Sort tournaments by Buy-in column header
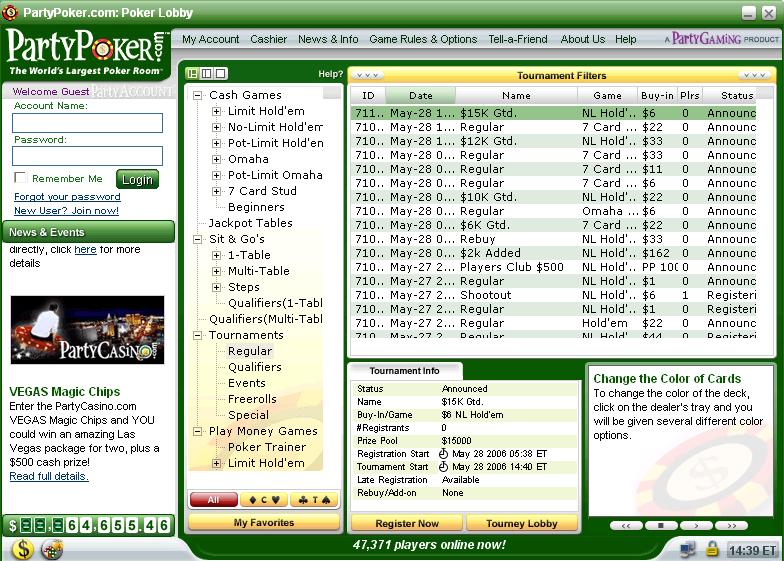784x561 pixels. [657, 96]
